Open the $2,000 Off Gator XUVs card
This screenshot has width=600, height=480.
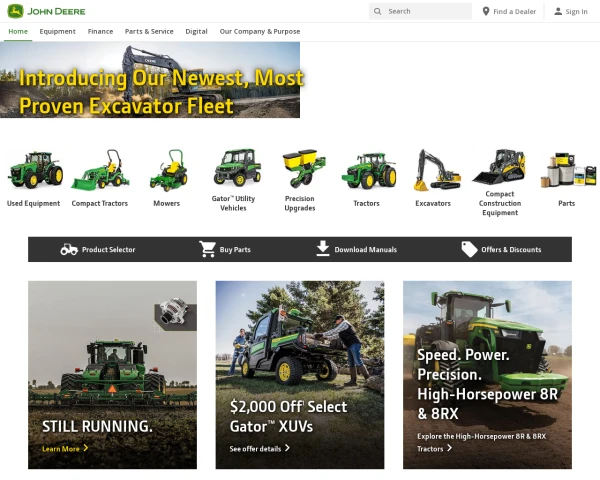(x=300, y=375)
